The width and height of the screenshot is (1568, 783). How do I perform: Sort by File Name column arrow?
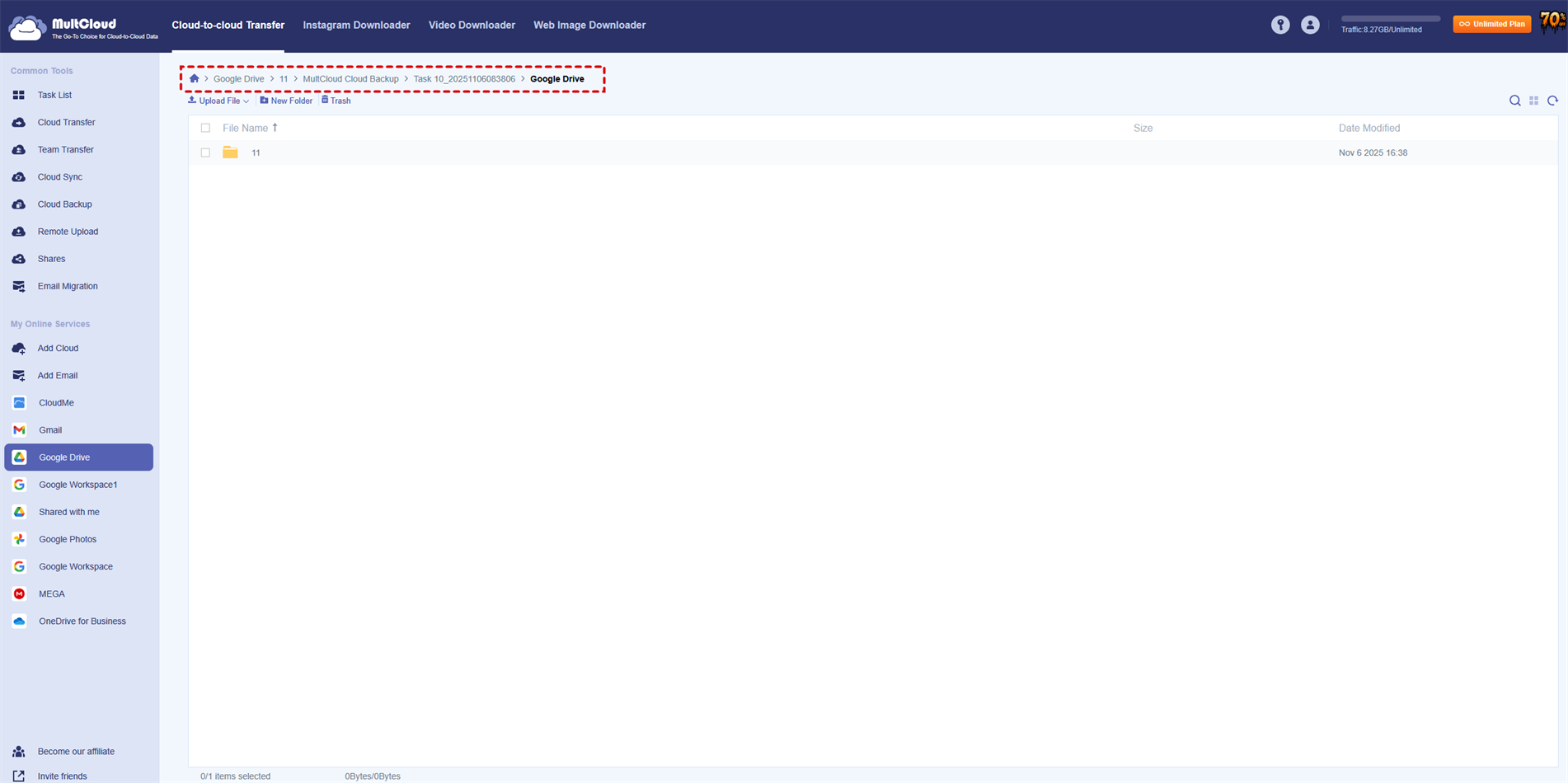[275, 128]
